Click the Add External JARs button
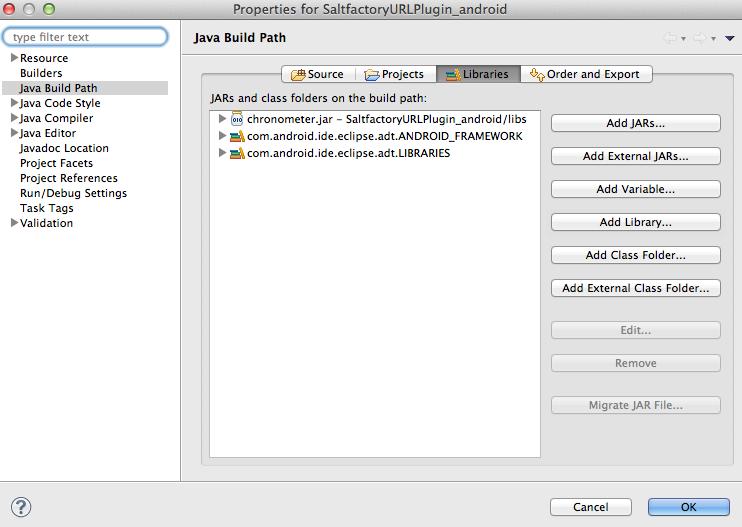 636,156
